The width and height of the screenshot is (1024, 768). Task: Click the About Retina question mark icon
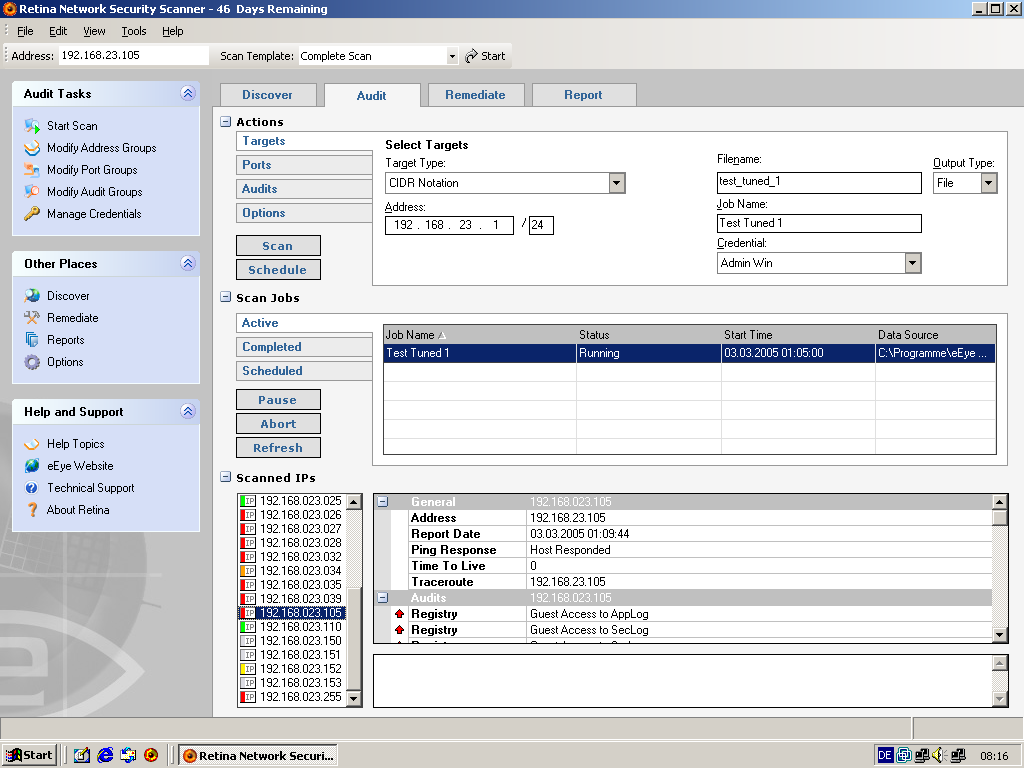pyautogui.click(x=32, y=510)
